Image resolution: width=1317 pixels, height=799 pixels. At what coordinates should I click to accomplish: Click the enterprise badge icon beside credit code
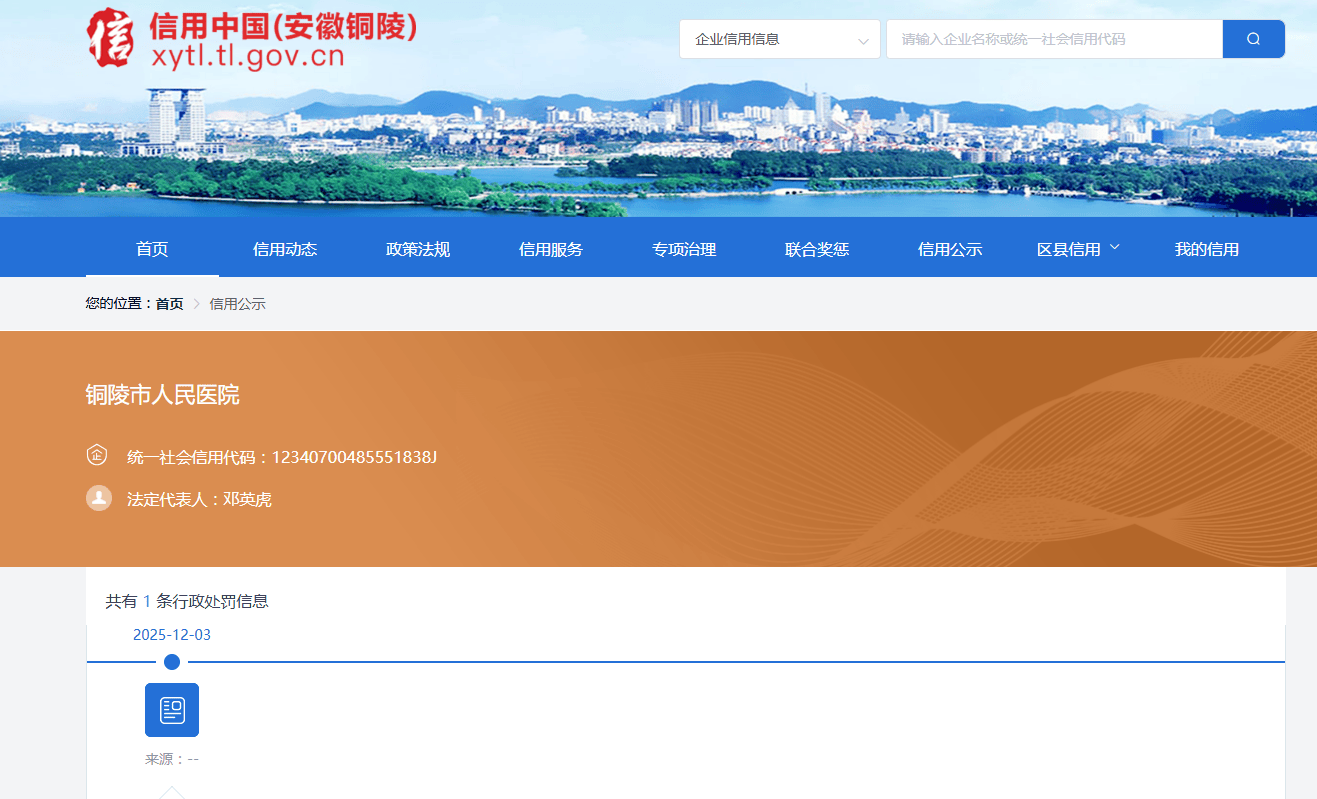97,456
